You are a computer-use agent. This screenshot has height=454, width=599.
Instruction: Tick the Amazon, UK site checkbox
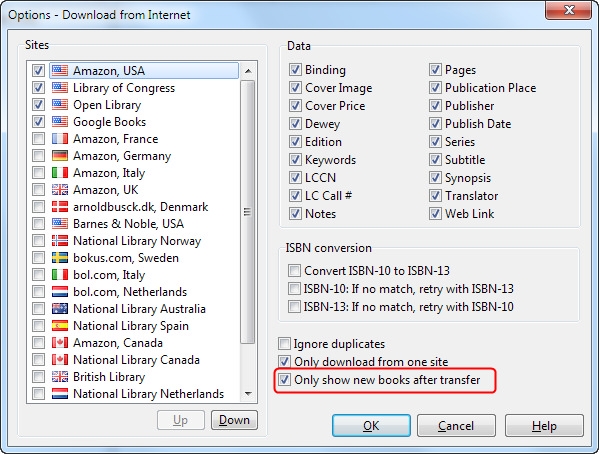pos(39,190)
